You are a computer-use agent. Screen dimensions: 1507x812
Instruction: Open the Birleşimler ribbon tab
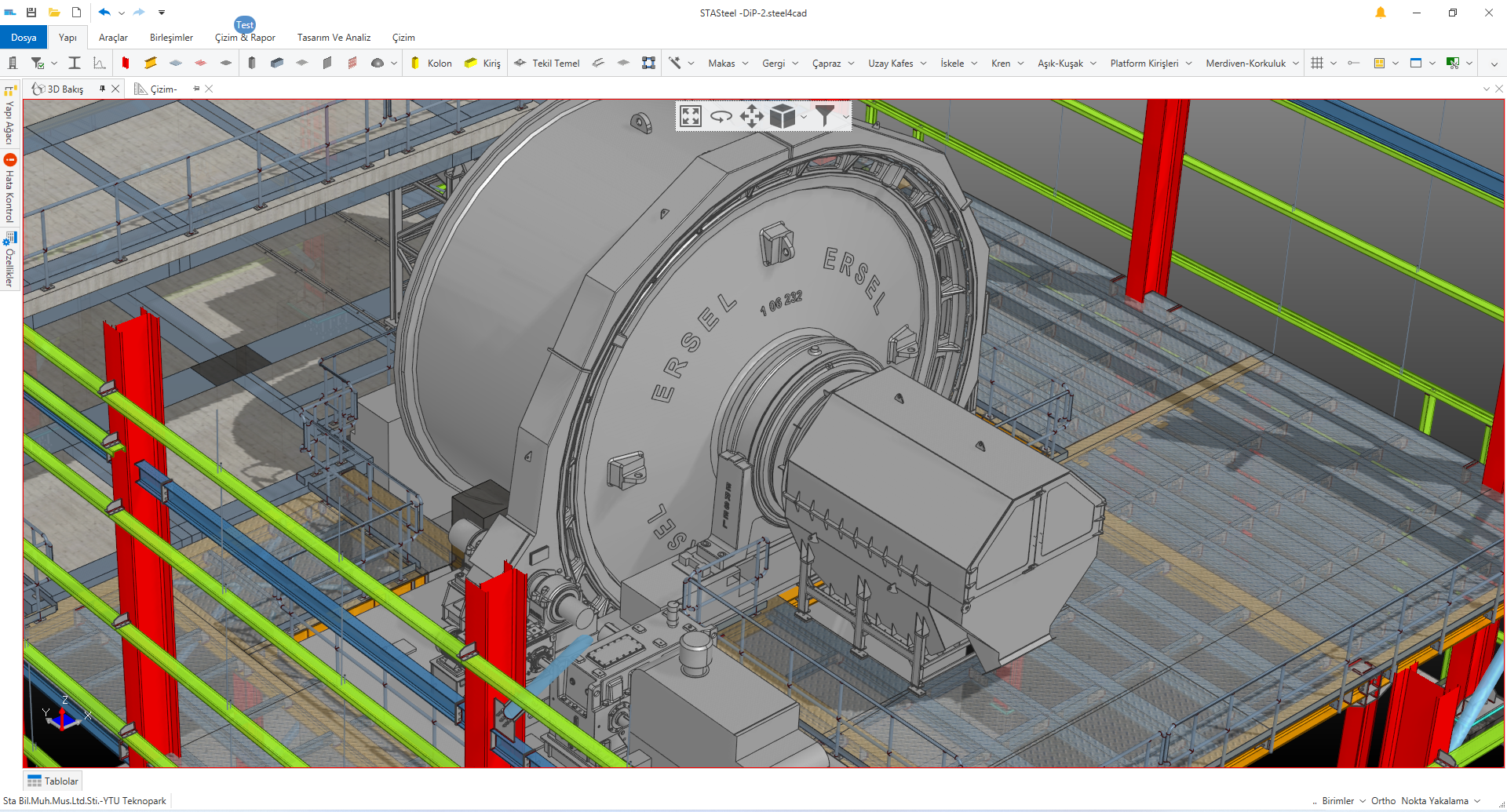coord(171,38)
